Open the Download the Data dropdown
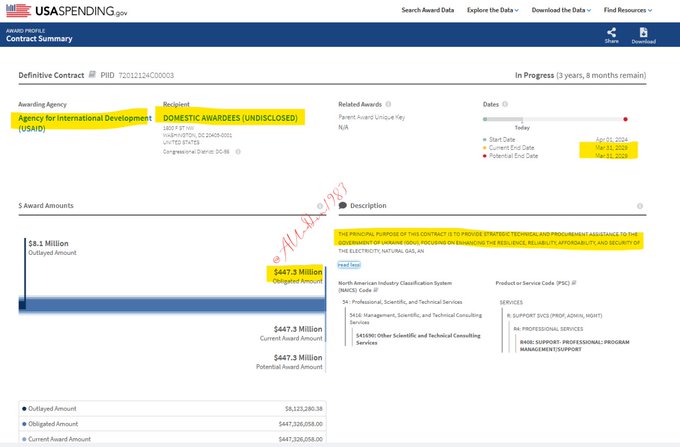The height and width of the screenshot is (447, 680). [x=563, y=10]
